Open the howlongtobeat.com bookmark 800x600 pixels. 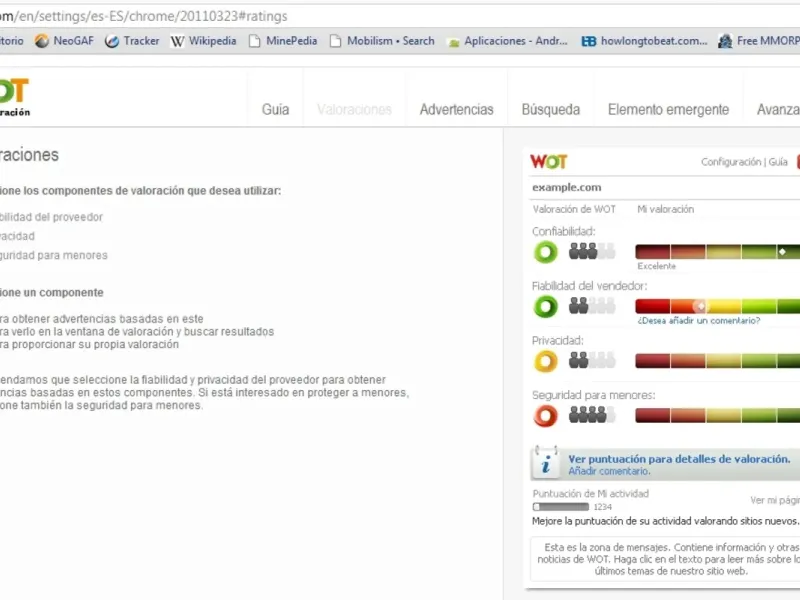644,41
